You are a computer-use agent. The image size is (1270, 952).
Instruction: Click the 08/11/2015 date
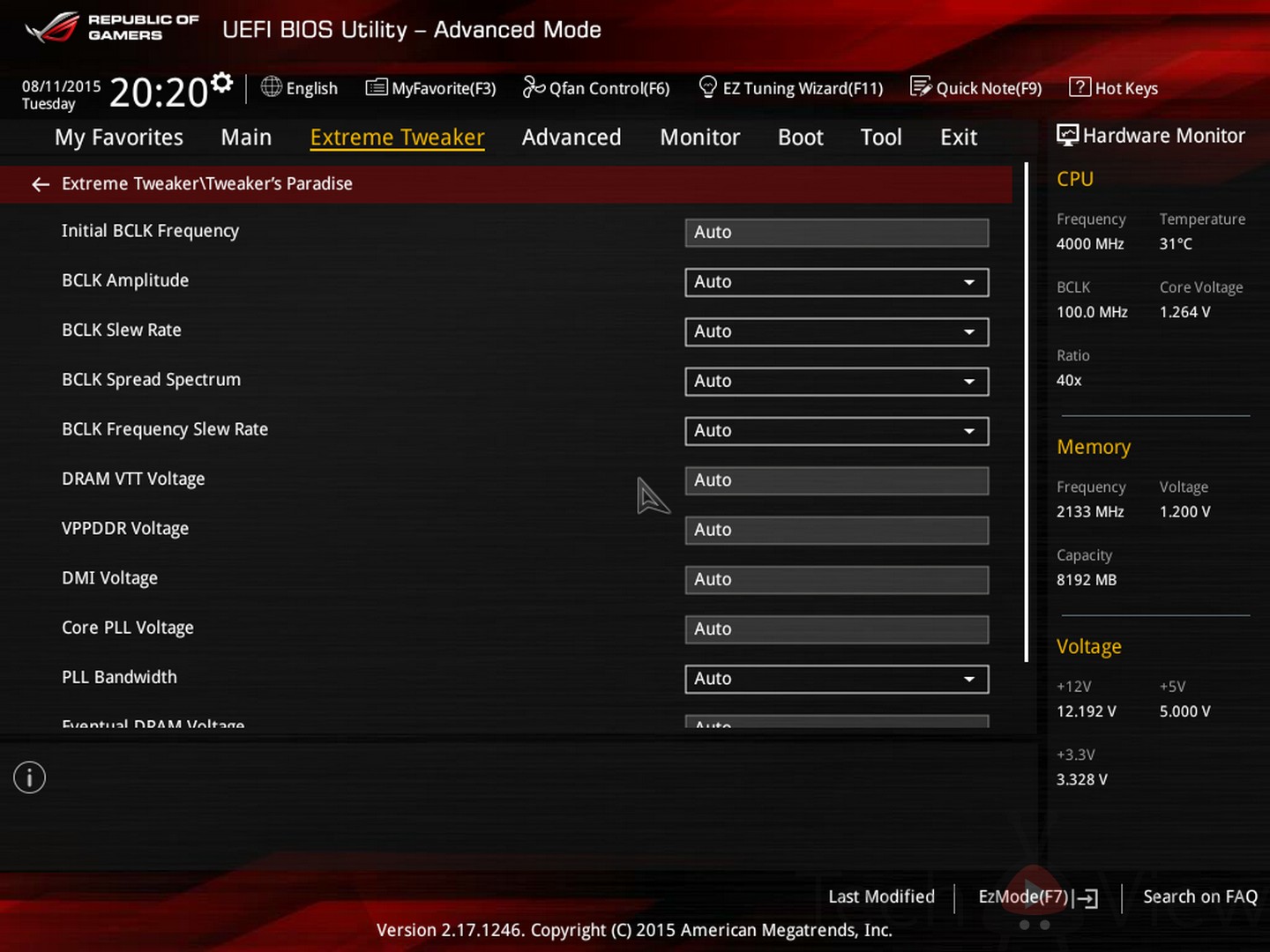[x=62, y=86]
